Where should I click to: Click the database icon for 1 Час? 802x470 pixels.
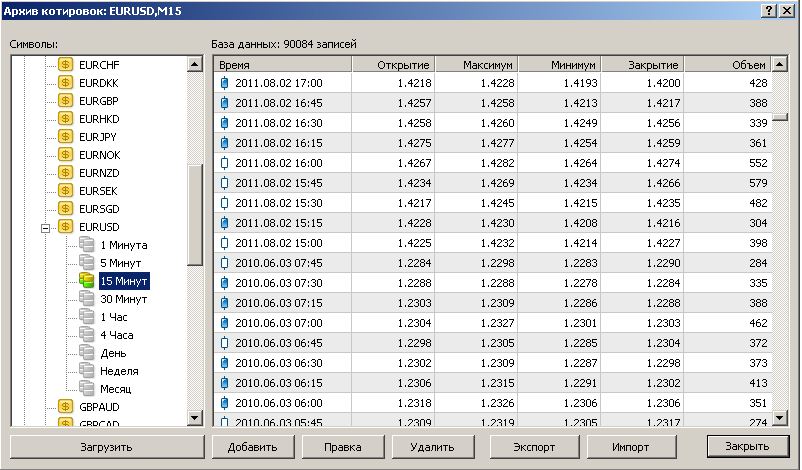[x=86, y=317]
